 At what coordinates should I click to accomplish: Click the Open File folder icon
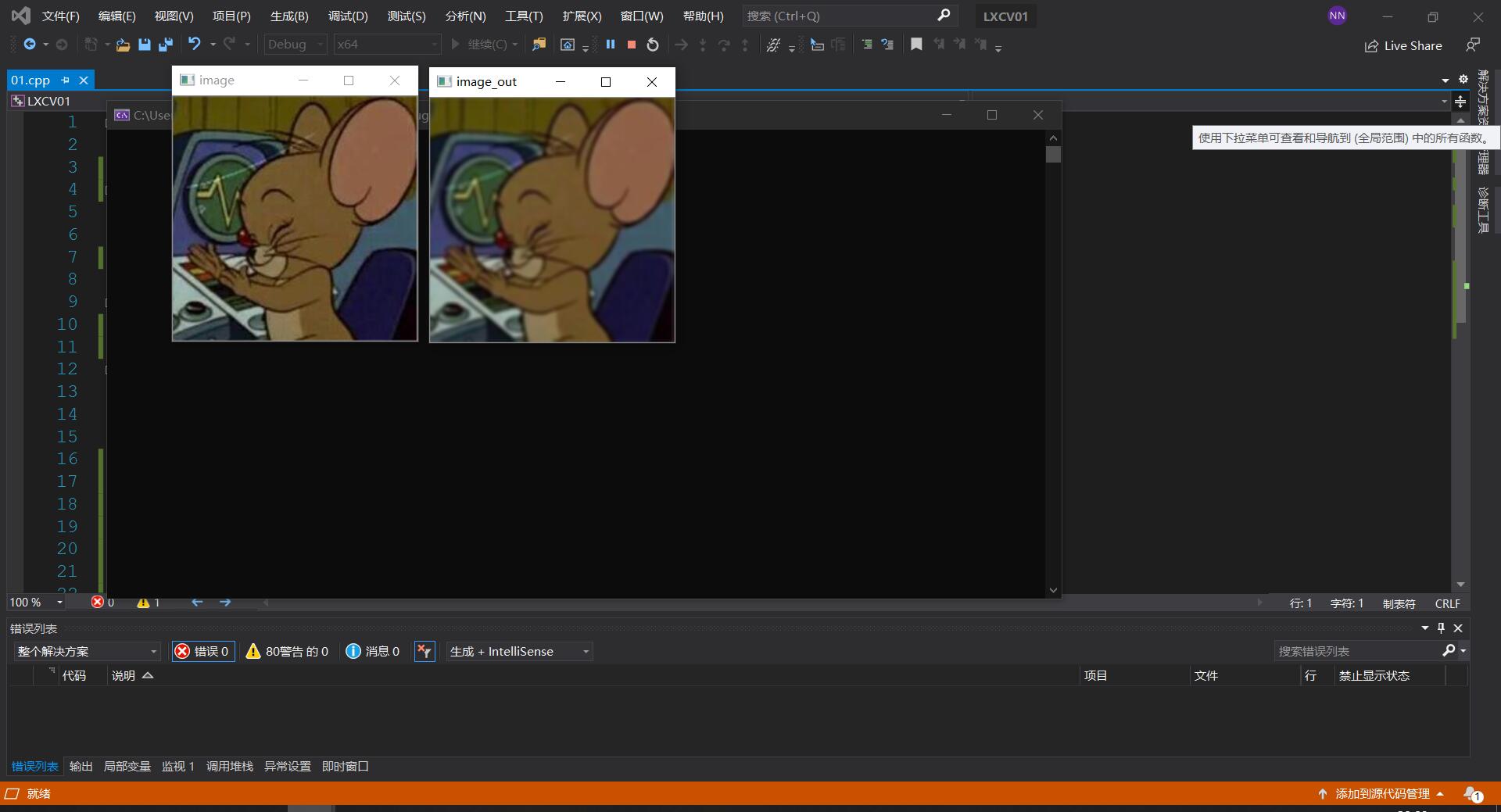click(x=123, y=45)
